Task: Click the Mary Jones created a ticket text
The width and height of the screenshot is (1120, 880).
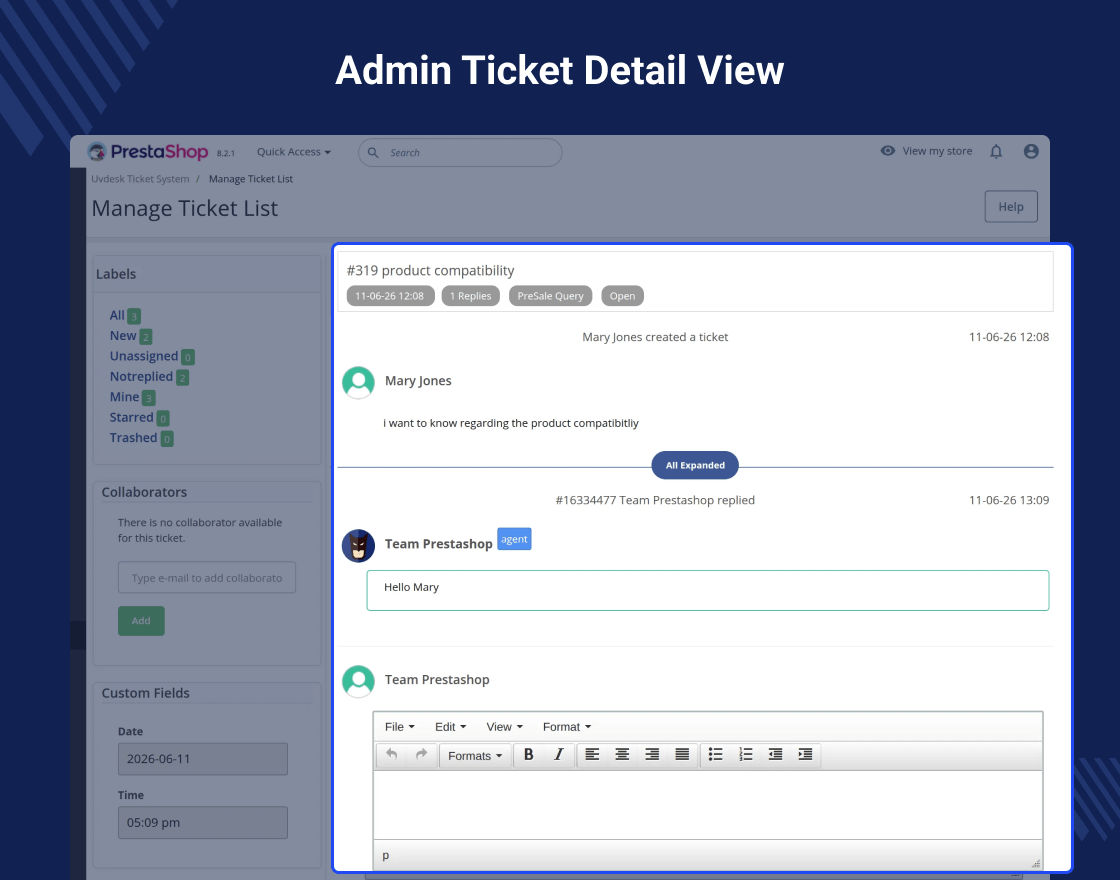Action: pos(655,336)
